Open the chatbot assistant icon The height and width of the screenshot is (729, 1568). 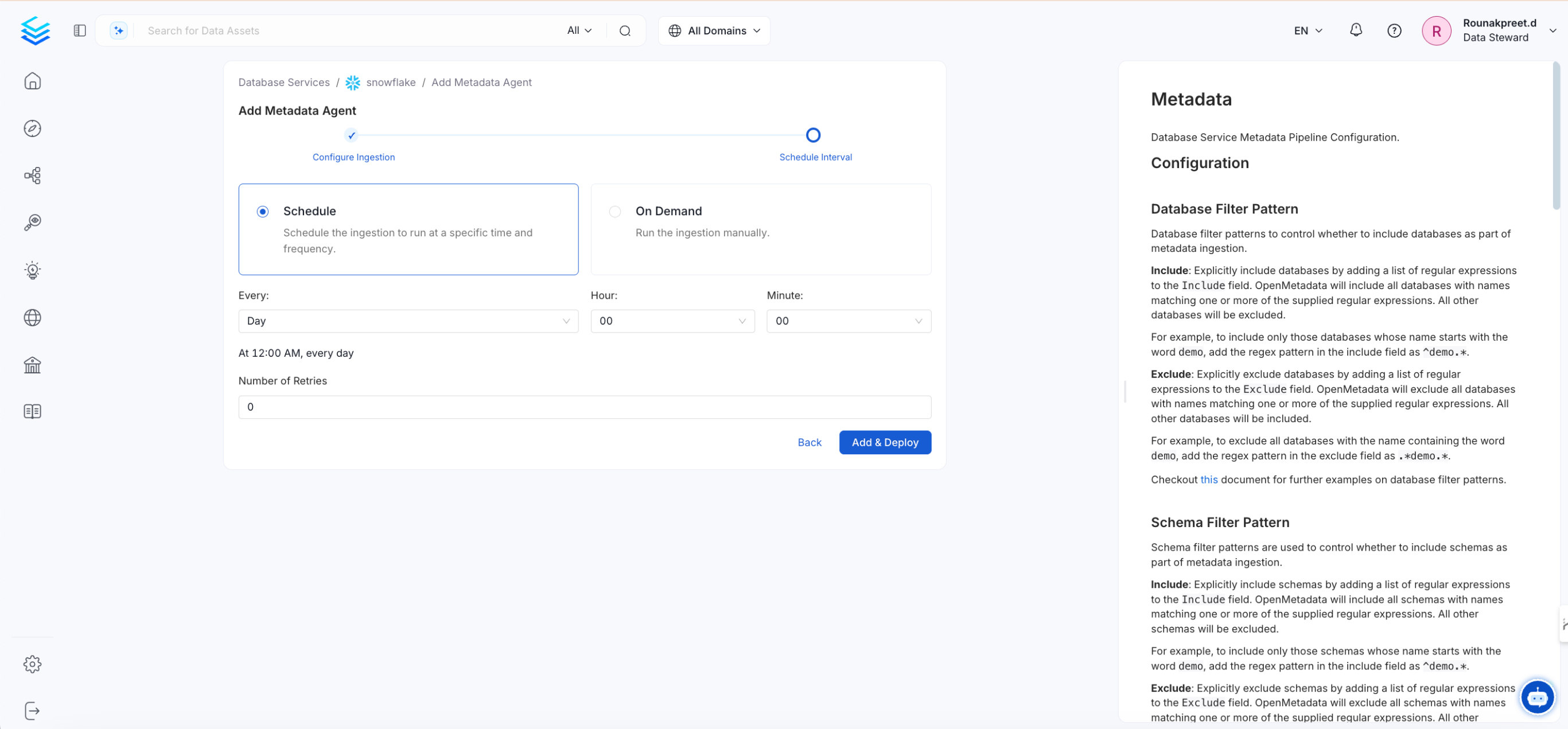[x=1537, y=697]
